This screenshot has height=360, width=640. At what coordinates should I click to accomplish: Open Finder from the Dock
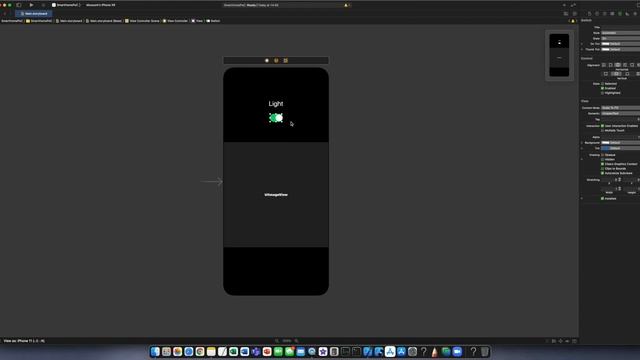(x=155, y=351)
